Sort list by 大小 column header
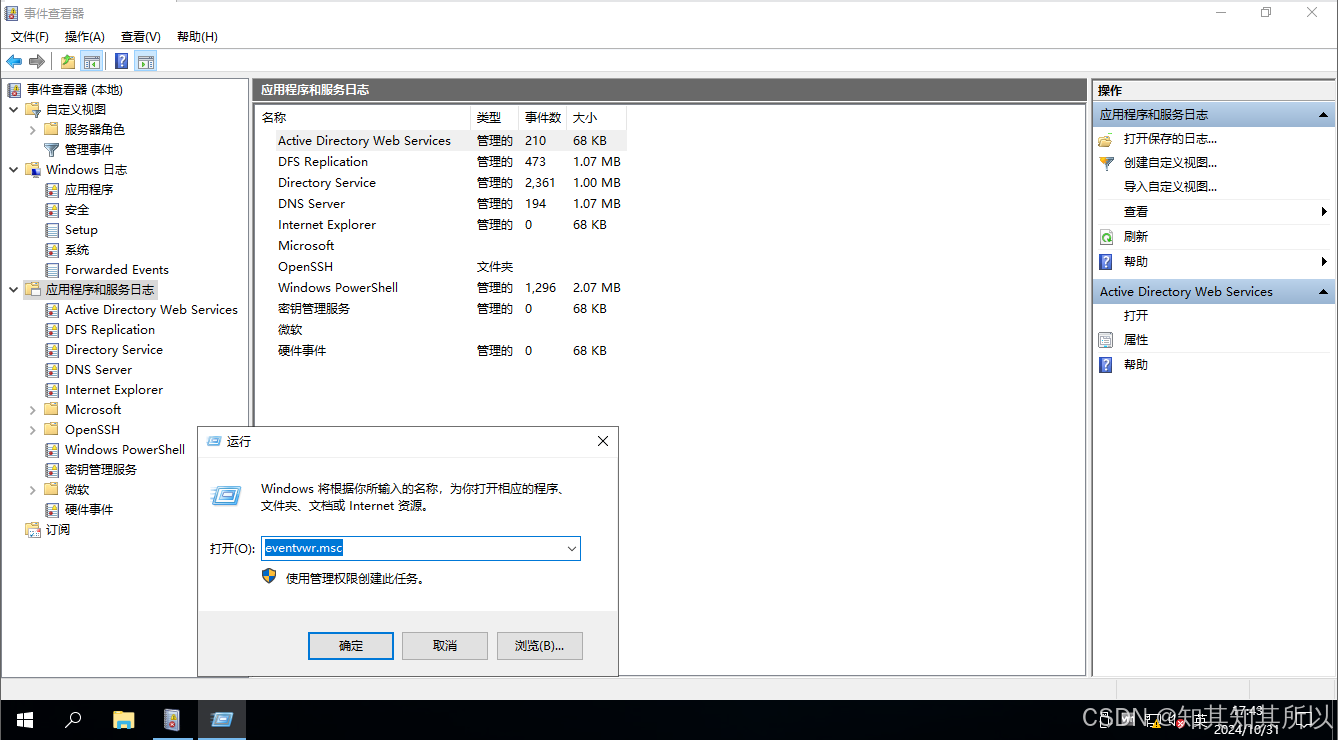Viewport: 1338px width, 740px height. tap(596, 117)
